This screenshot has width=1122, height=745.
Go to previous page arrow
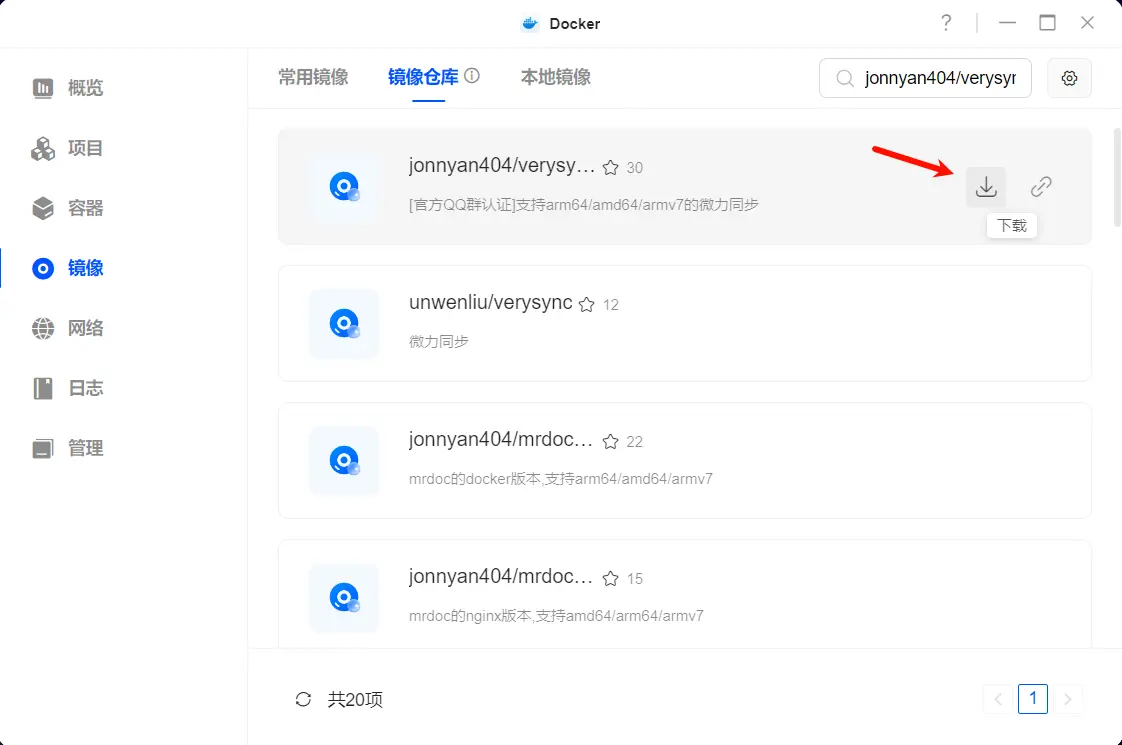pyautogui.click(x=998, y=699)
